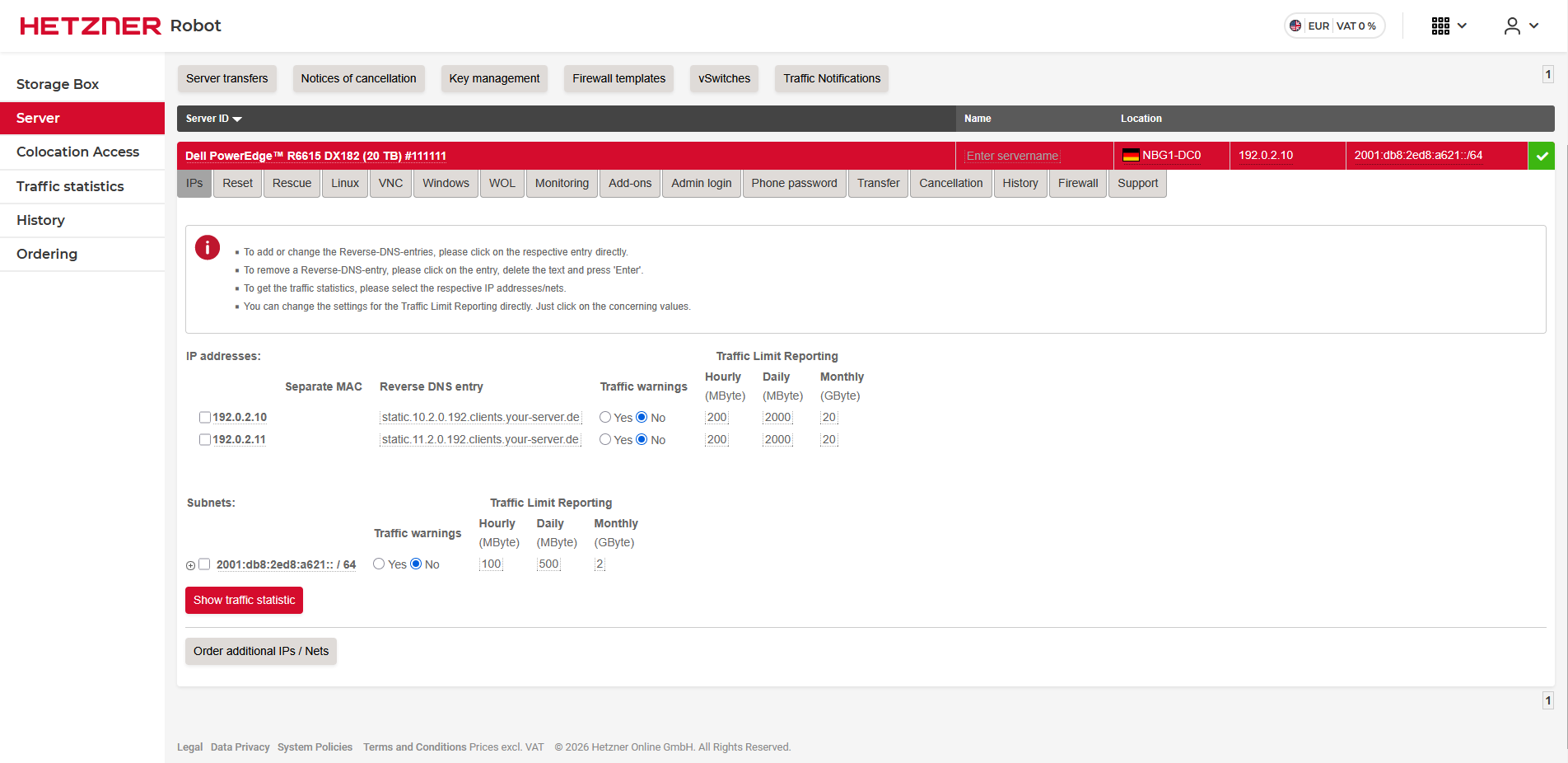1568x763 pixels.
Task: Click the red info circle icon
Action: 208,247
